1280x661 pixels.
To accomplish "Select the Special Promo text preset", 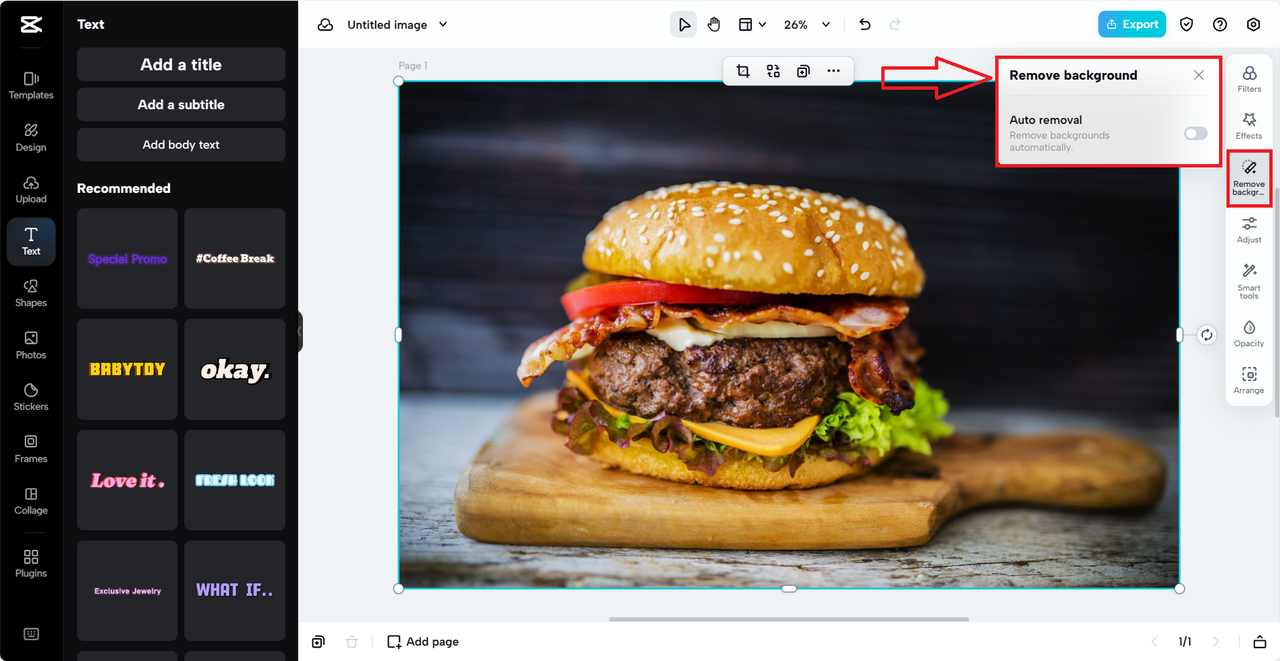I will click(x=127, y=258).
